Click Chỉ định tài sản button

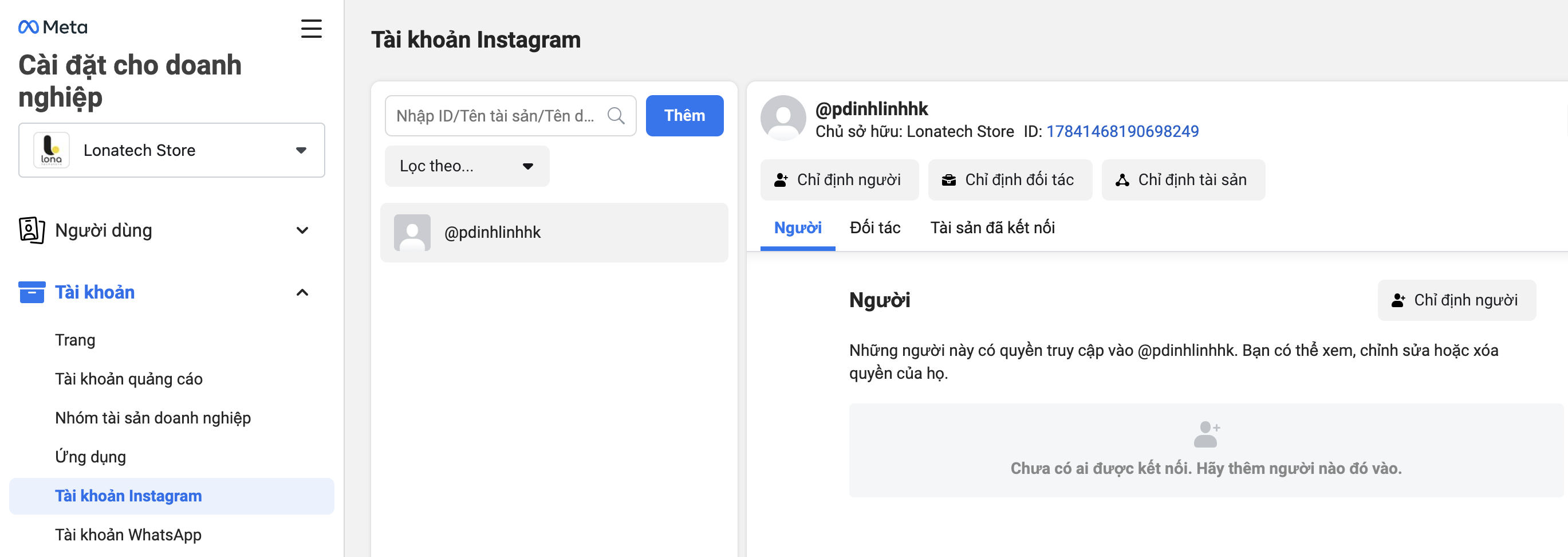(x=1183, y=180)
